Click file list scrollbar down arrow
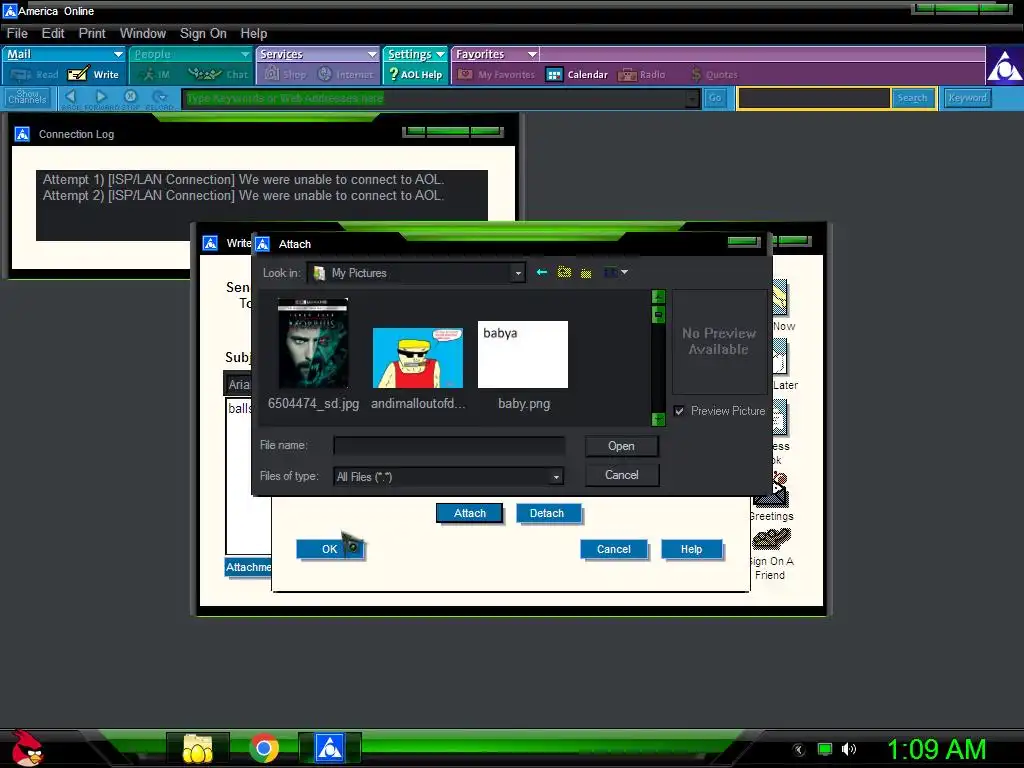Screen dimensions: 1024x768 (x=658, y=419)
